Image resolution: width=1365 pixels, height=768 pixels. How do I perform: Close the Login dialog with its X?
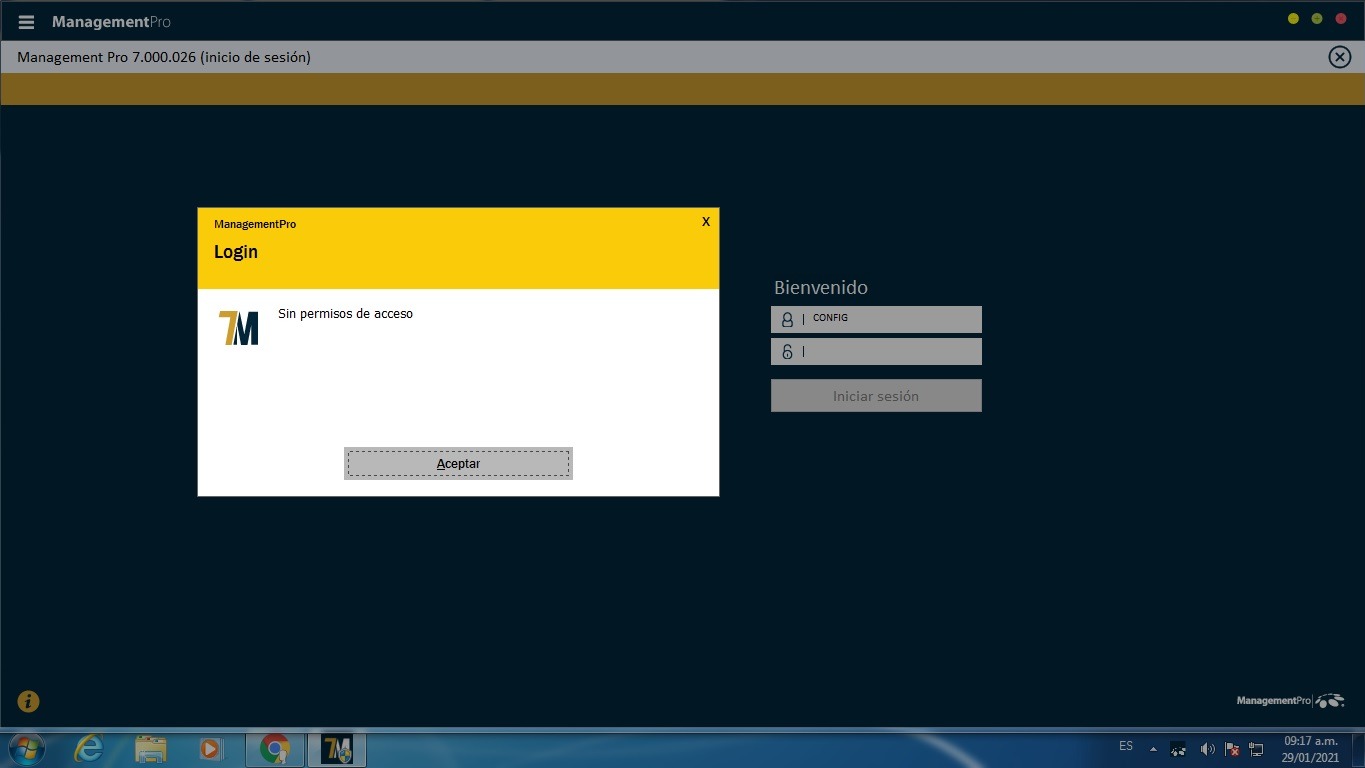tap(706, 222)
